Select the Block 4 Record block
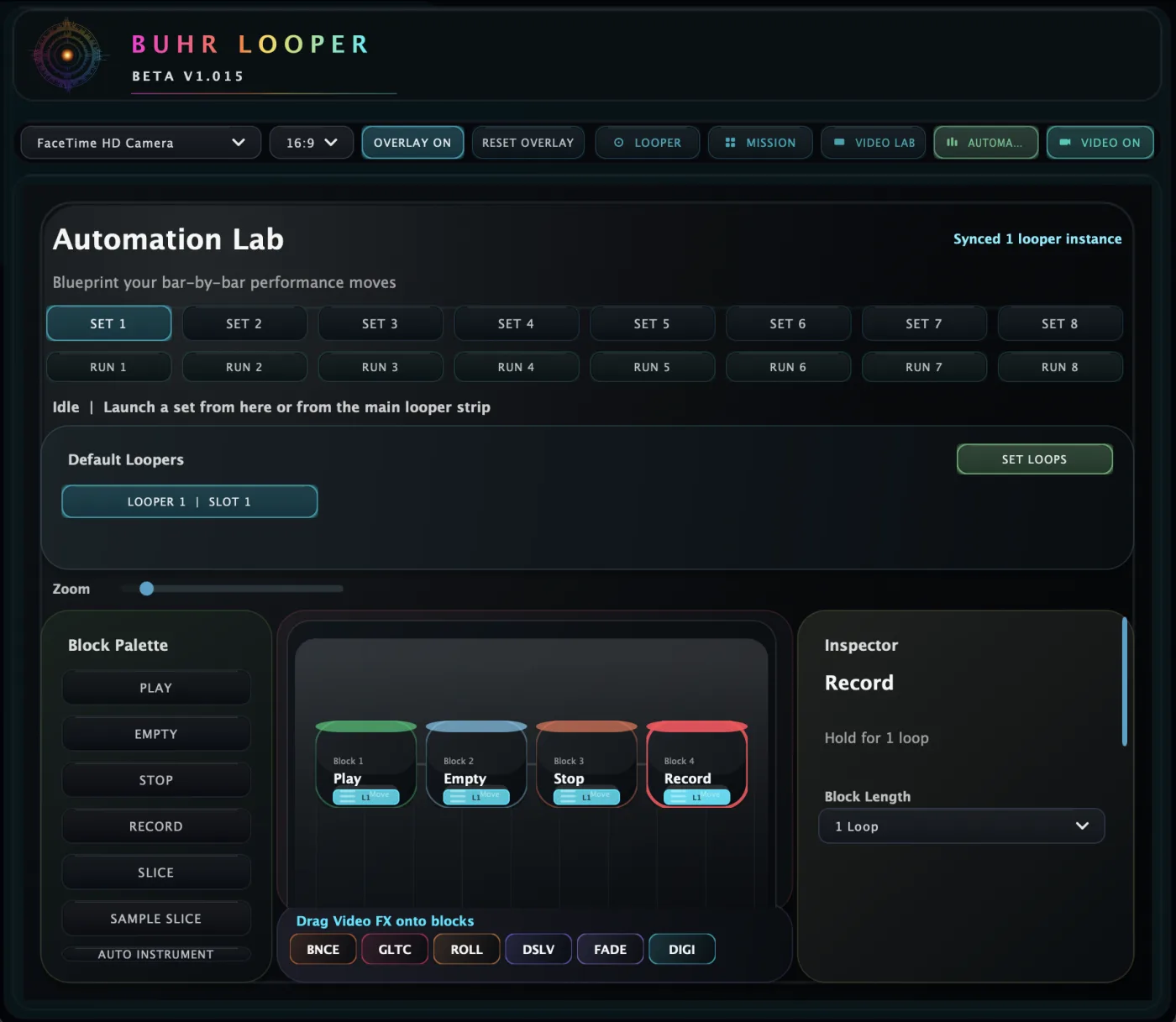The width and height of the screenshot is (1176, 1022). coord(697,764)
